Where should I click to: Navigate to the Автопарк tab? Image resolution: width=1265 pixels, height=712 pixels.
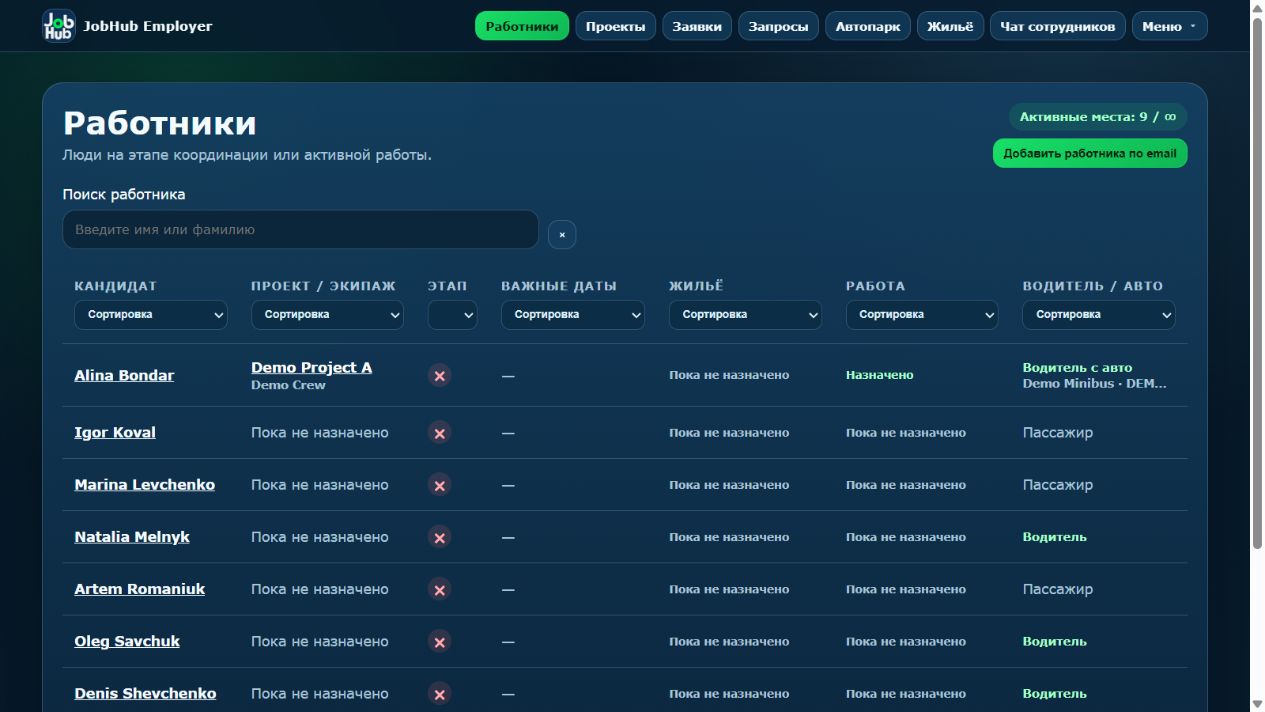coord(868,26)
